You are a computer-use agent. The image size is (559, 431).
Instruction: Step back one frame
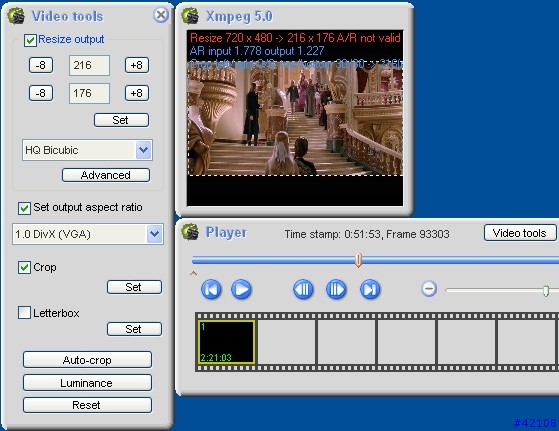(x=303, y=289)
